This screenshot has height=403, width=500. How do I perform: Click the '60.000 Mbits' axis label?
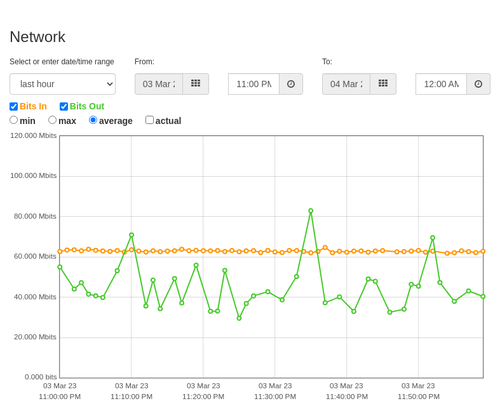[35, 256]
